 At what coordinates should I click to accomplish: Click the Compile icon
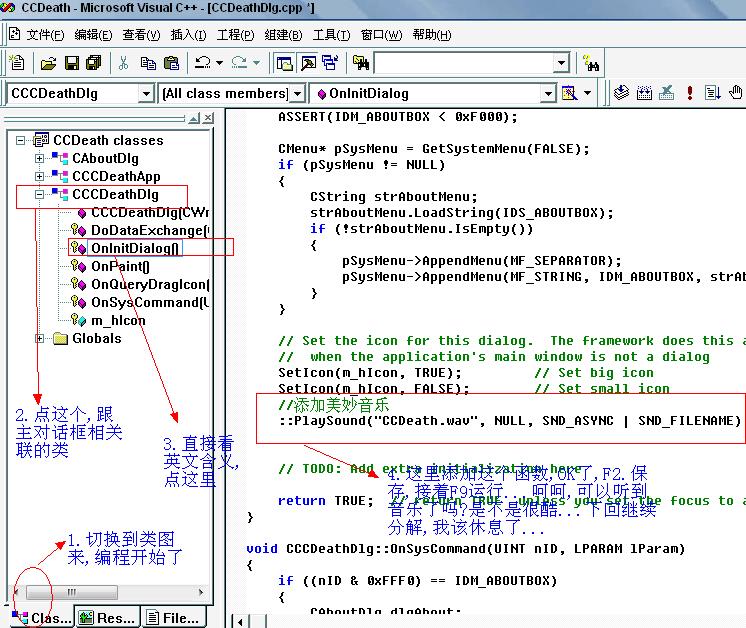click(x=621, y=92)
